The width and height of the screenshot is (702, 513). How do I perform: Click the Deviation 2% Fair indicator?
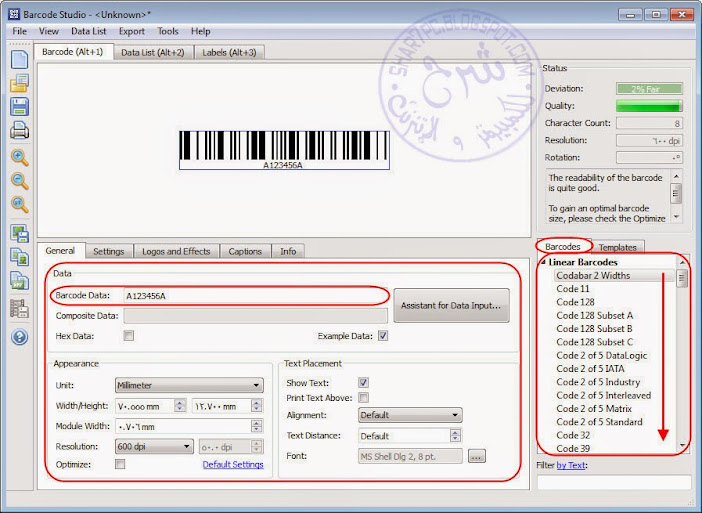click(x=649, y=89)
